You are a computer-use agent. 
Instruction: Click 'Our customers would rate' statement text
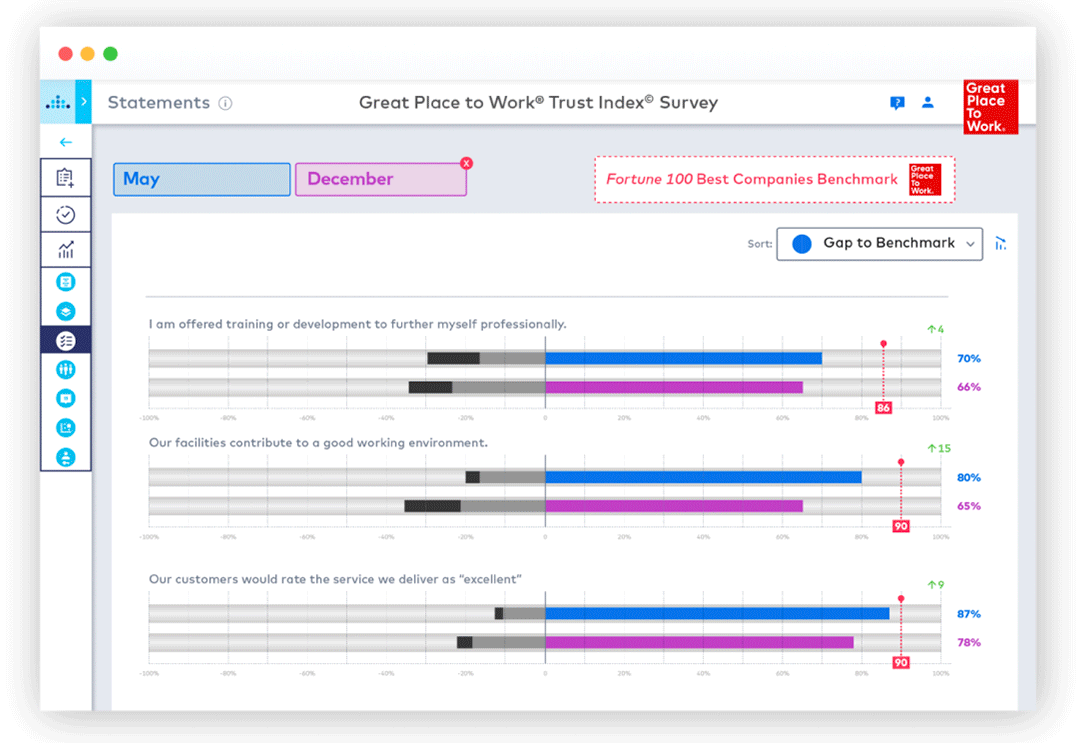coord(335,579)
